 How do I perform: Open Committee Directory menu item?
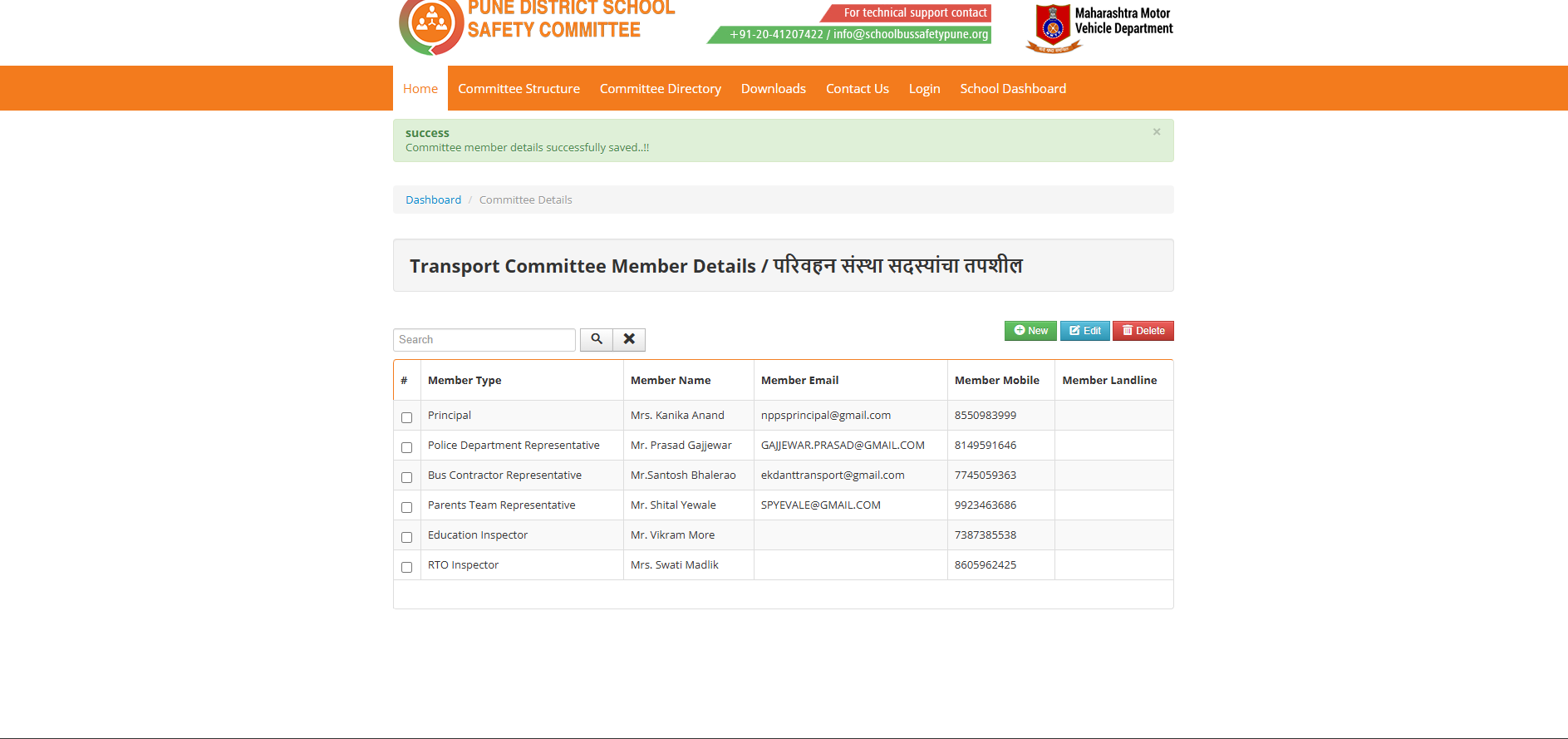pyautogui.click(x=661, y=88)
